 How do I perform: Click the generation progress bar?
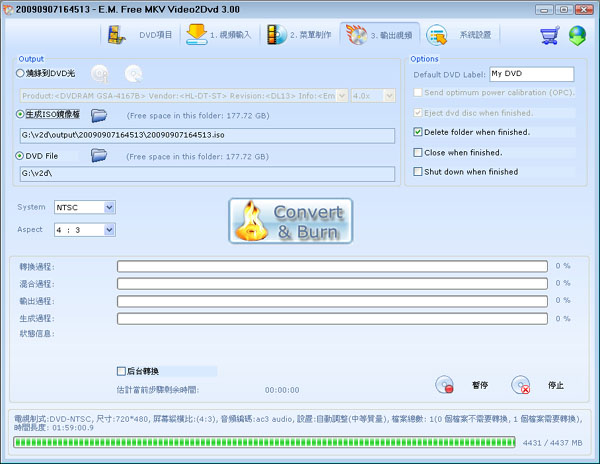(x=332, y=319)
